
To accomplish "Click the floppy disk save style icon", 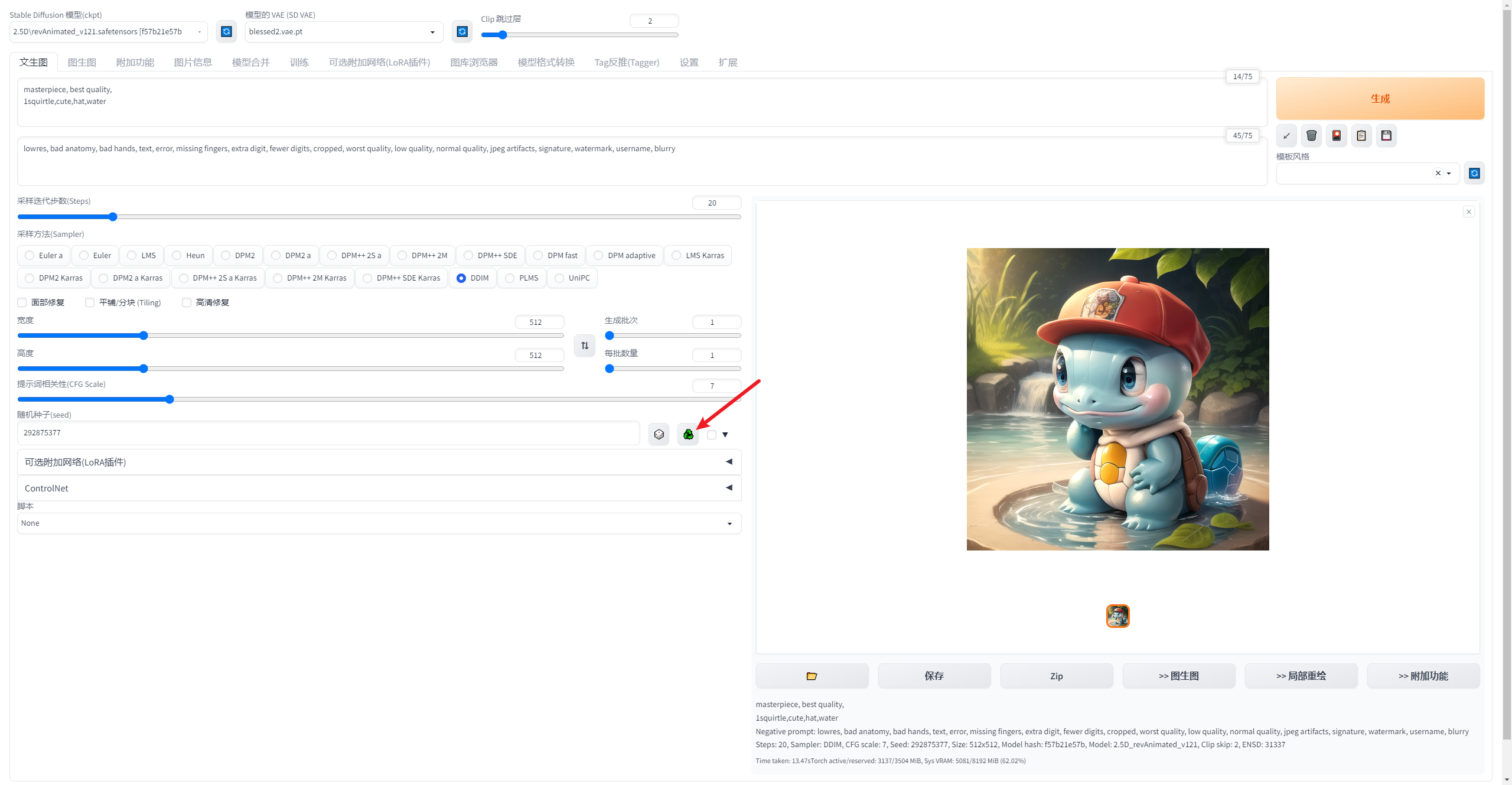I will click(1386, 136).
